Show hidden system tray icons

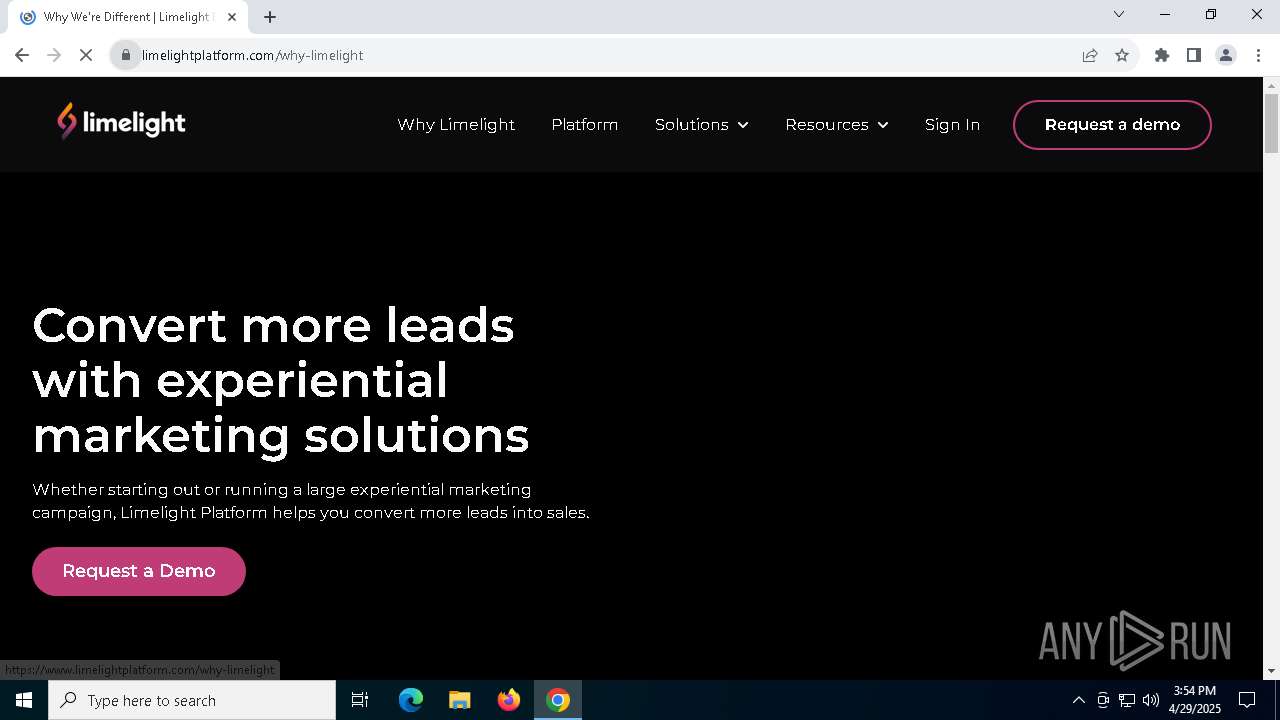pos(1079,700)
